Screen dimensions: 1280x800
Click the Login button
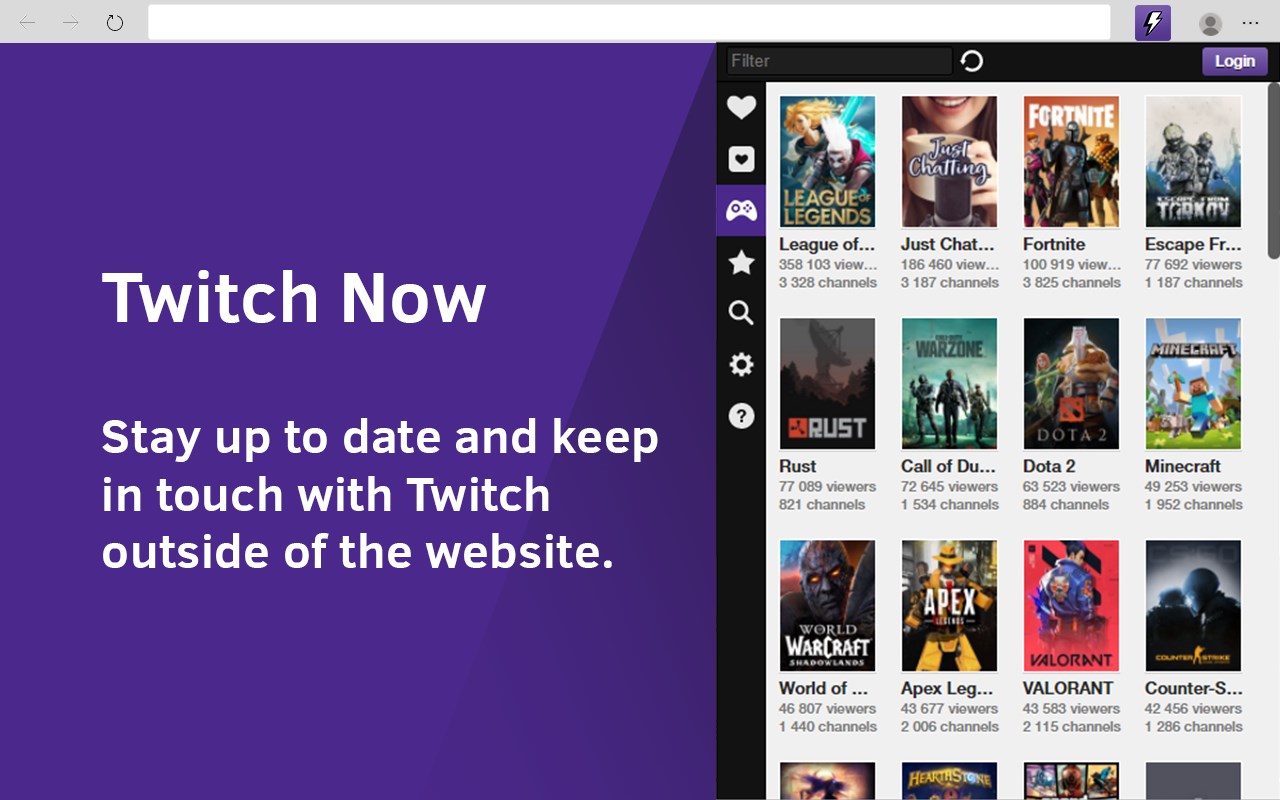(1235, 61)
